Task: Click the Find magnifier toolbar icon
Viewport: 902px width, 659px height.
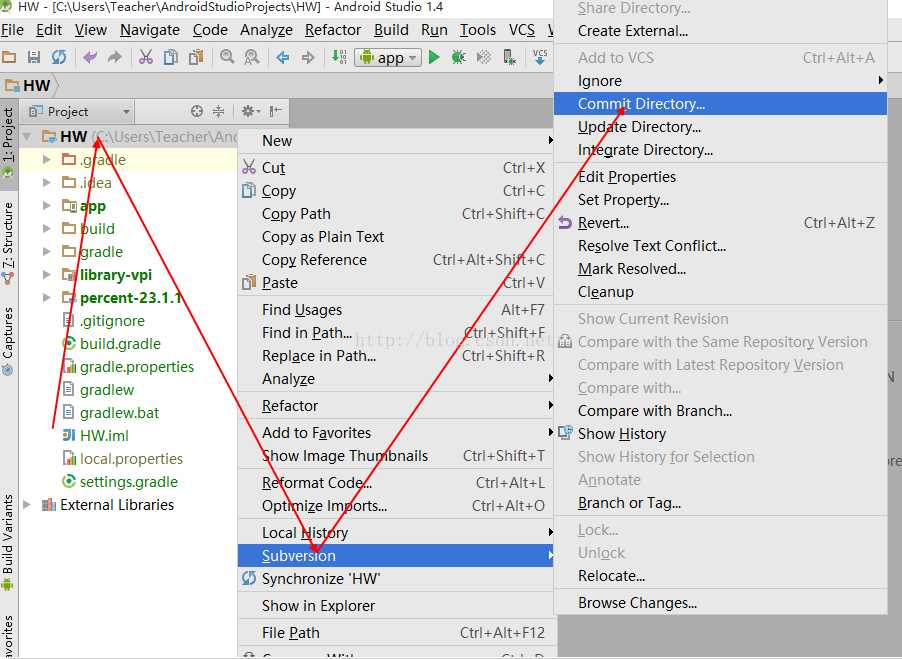Action: (227, 57)
